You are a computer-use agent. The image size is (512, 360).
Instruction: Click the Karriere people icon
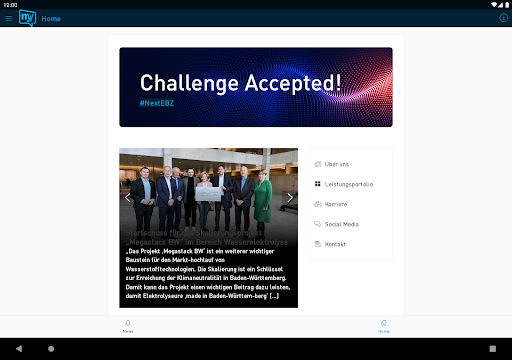[318, 204]
